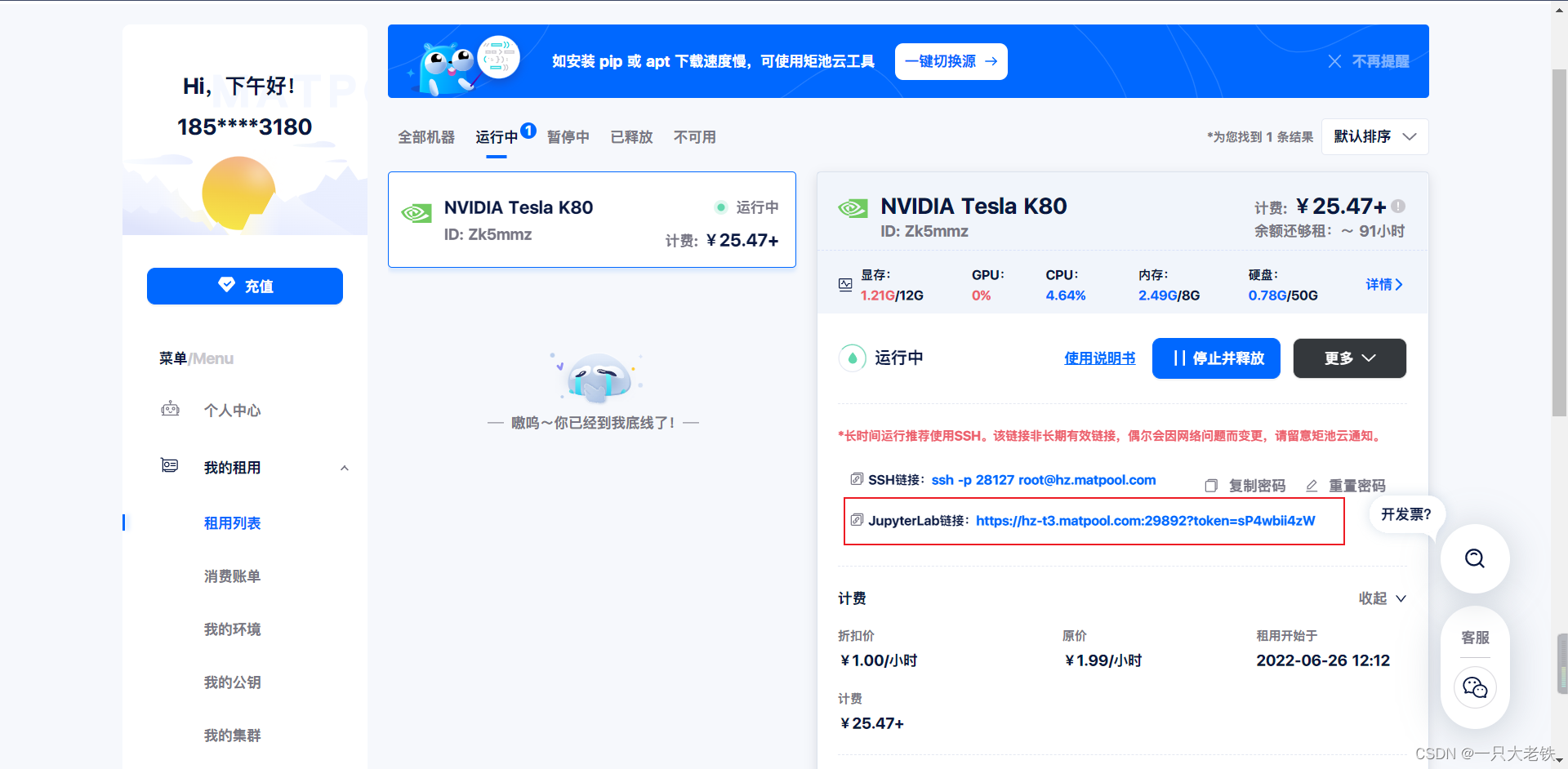1568x769 pixels.
Task: Click 不再提醒 on the banner
Action: tap(1380, 61)
